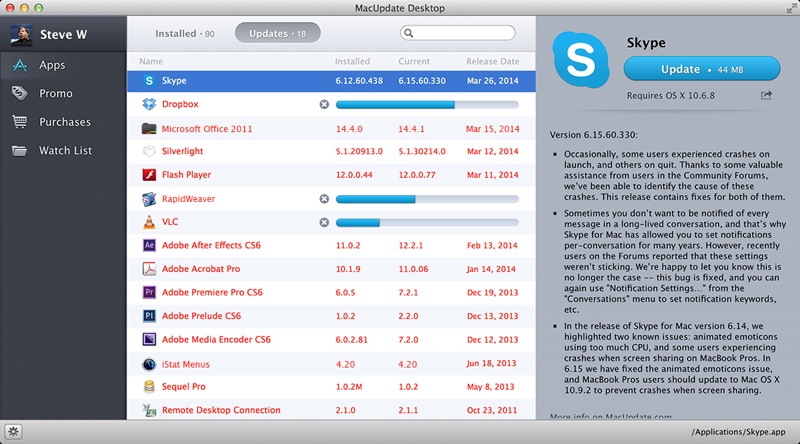Click the Remote Desktop Connection icon

click(148, 410)
